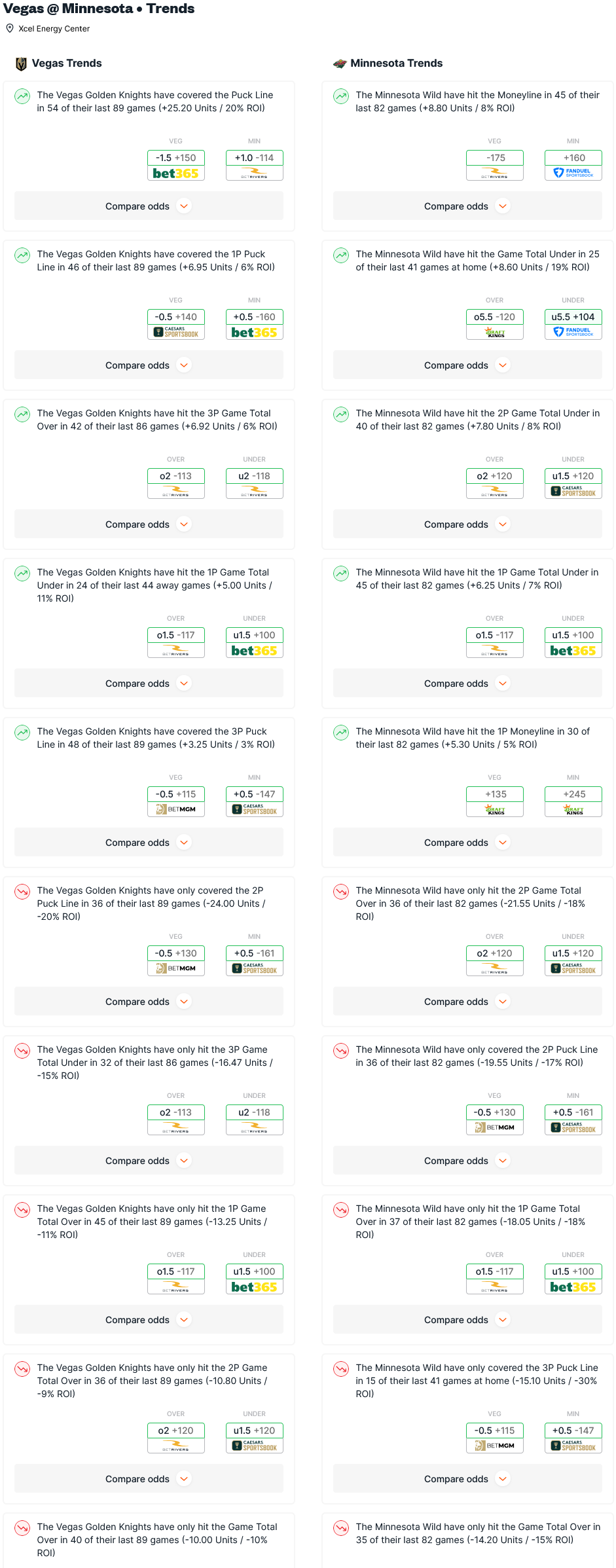This screenshot has width=616, height=1568.
Task: Click the Caesars Sportsbook -0.5 +140 odds box
Action: coord(176,324)
